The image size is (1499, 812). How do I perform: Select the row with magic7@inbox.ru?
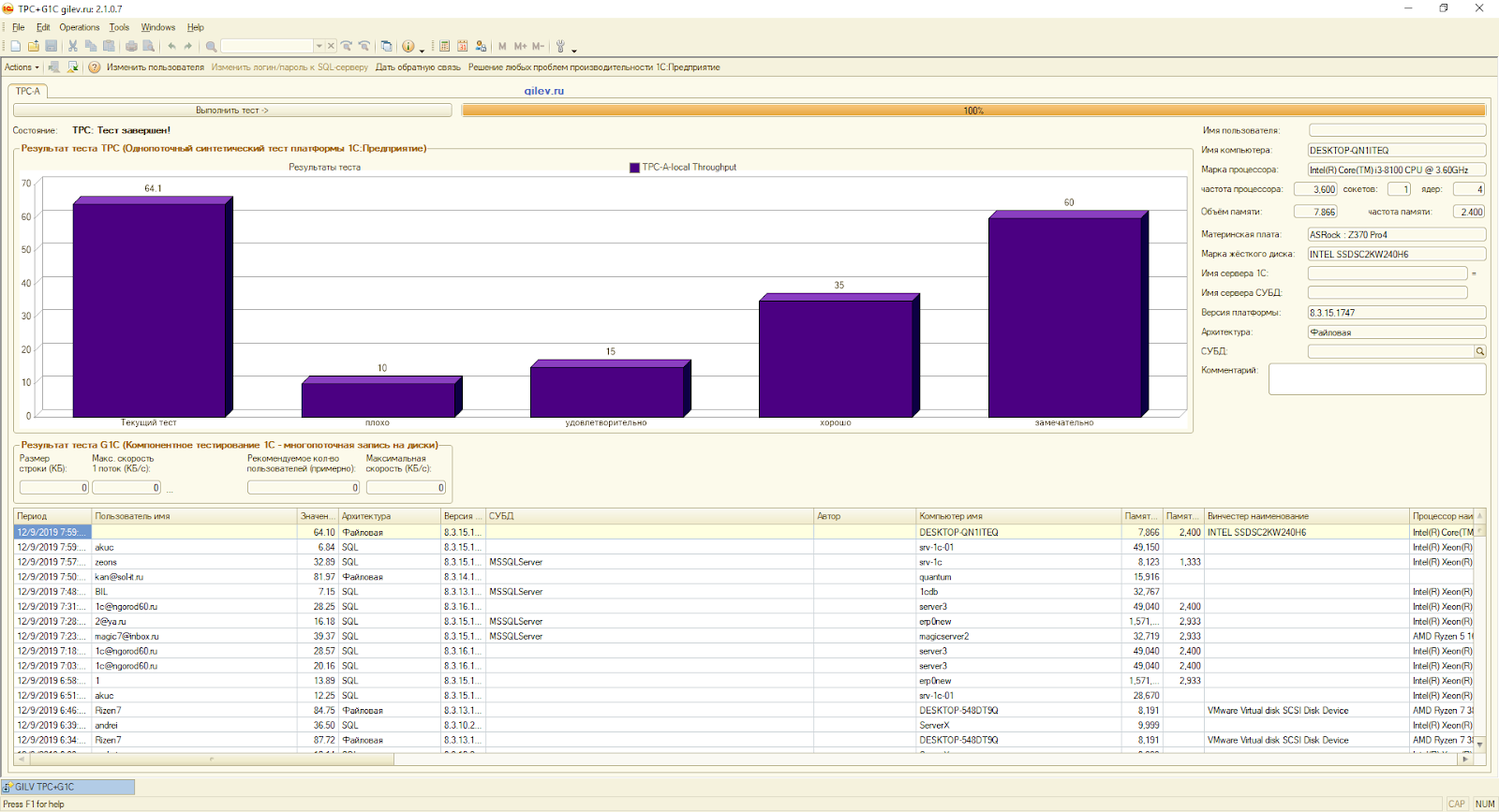[x=745, y=636]
